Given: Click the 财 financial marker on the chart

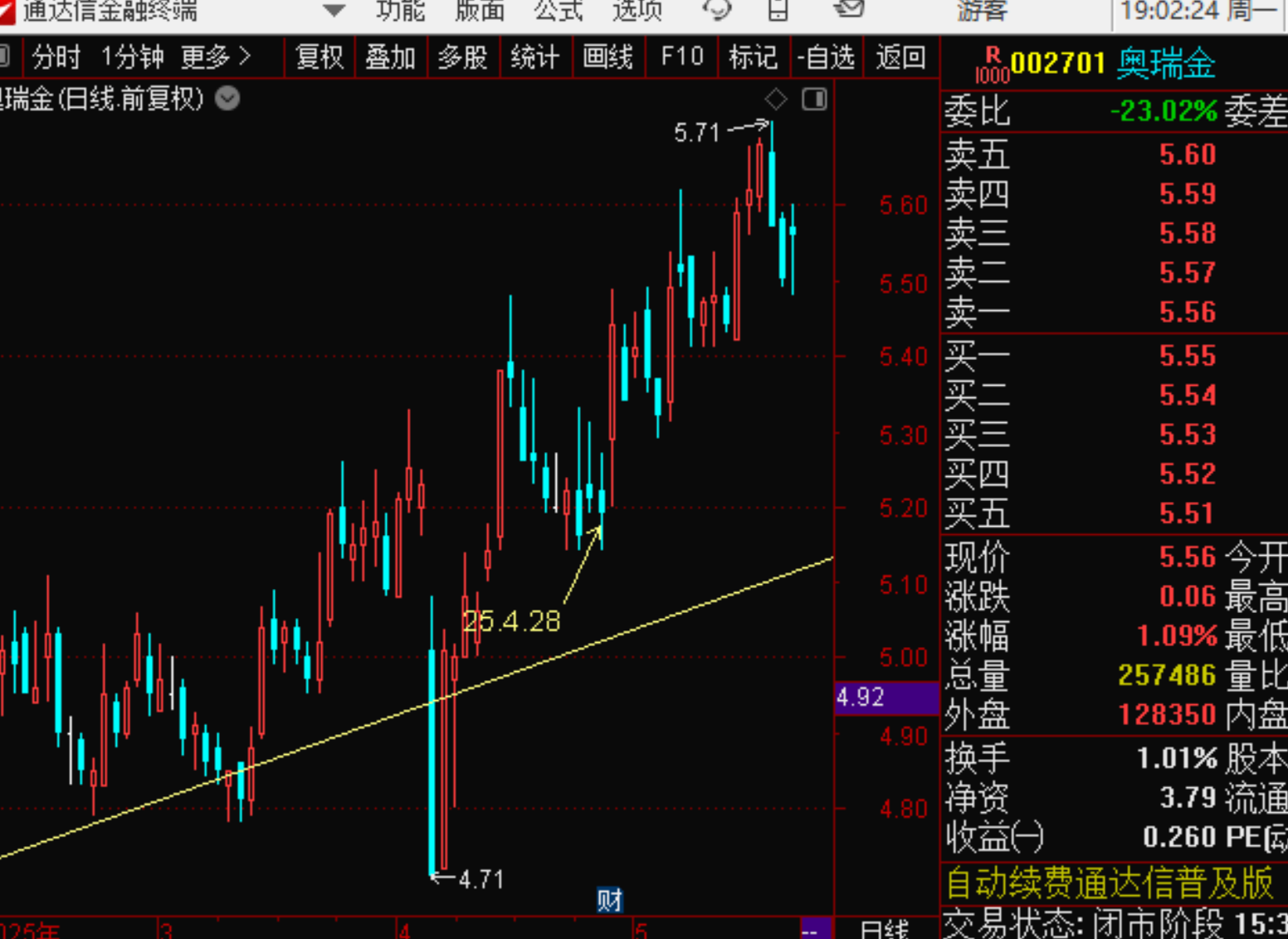Looking at the screenshot, I should 610,899.
